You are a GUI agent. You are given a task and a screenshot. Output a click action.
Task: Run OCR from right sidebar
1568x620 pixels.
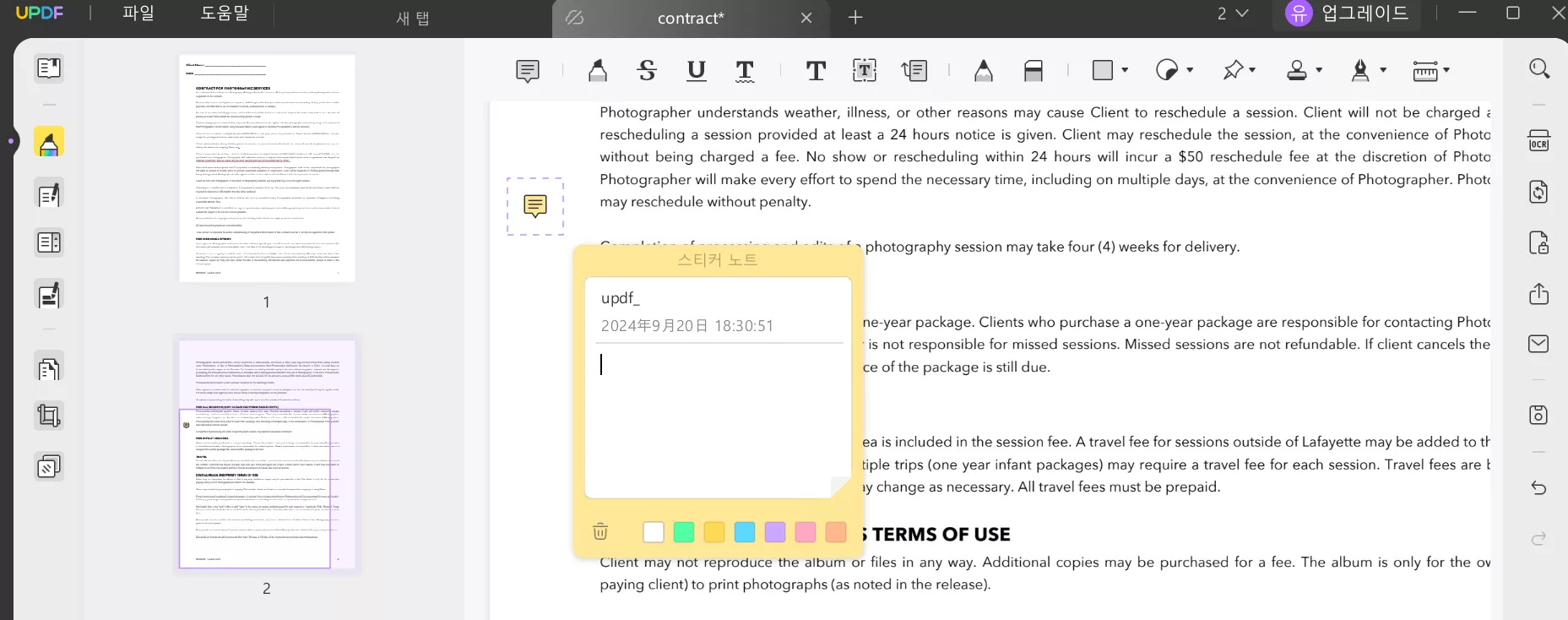[x=1539, y=140]
